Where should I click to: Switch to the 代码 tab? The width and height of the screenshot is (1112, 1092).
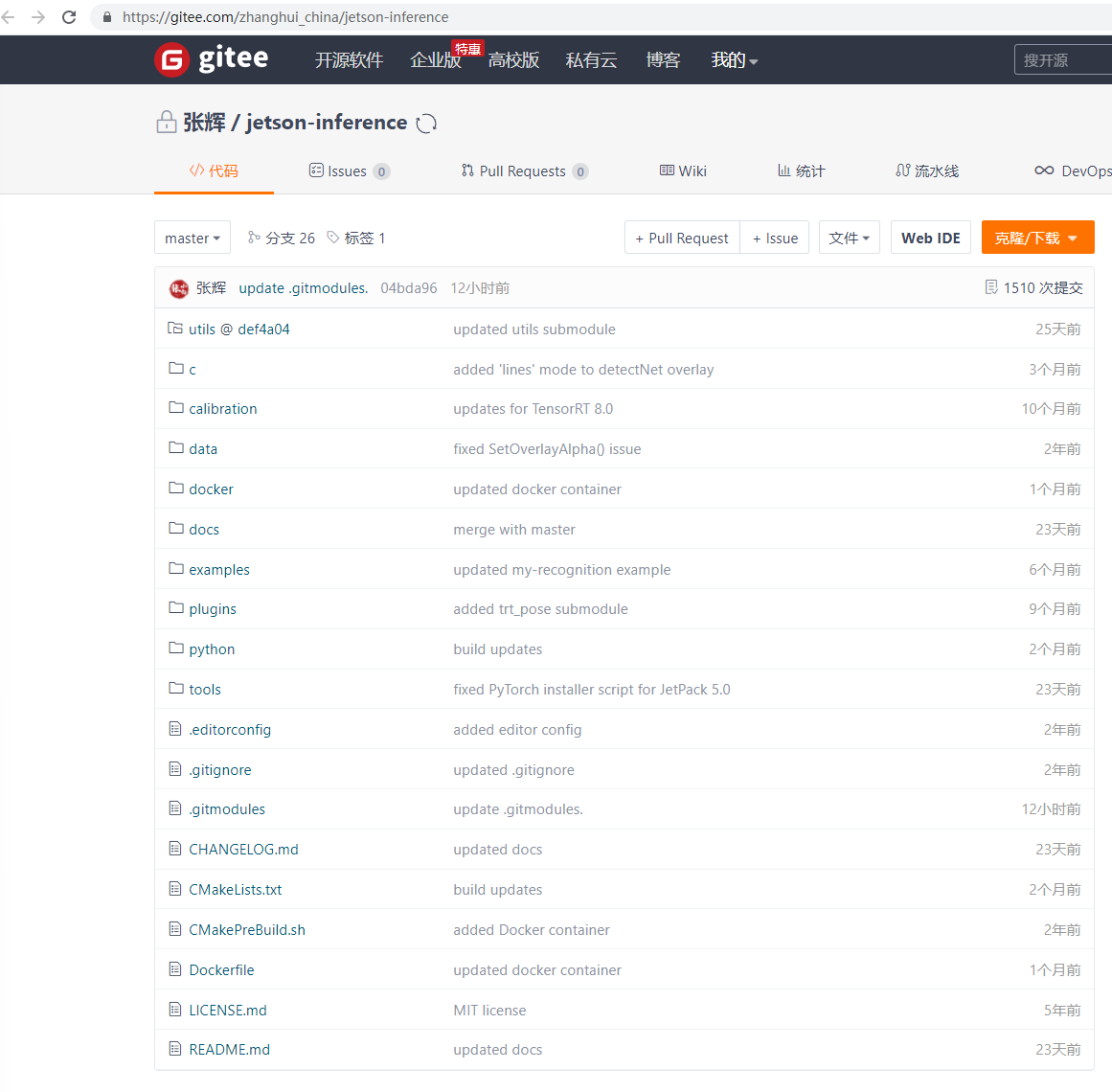tap(214, 171)
